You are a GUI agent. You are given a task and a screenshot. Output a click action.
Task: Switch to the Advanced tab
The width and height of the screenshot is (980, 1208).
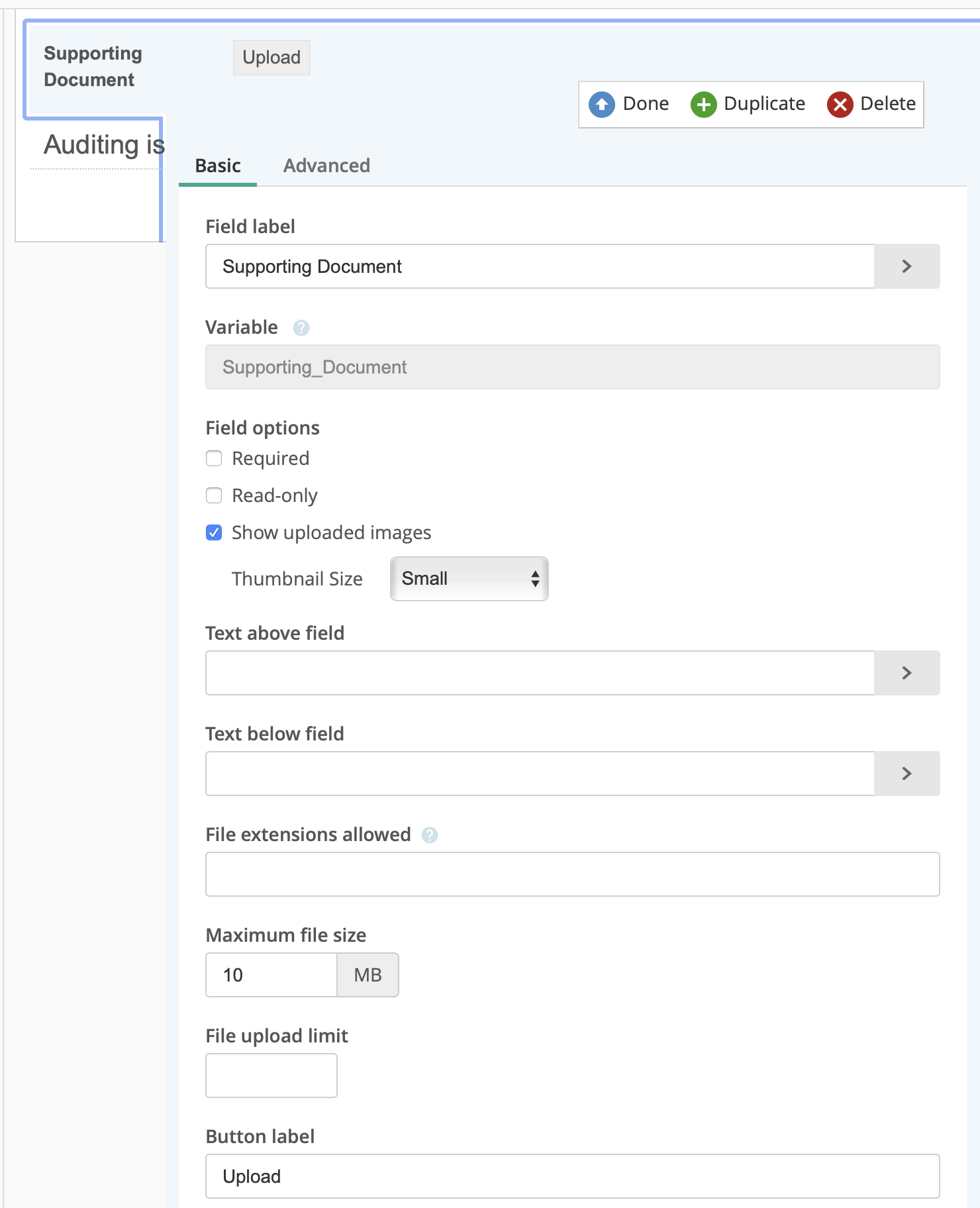click(326, 166)
